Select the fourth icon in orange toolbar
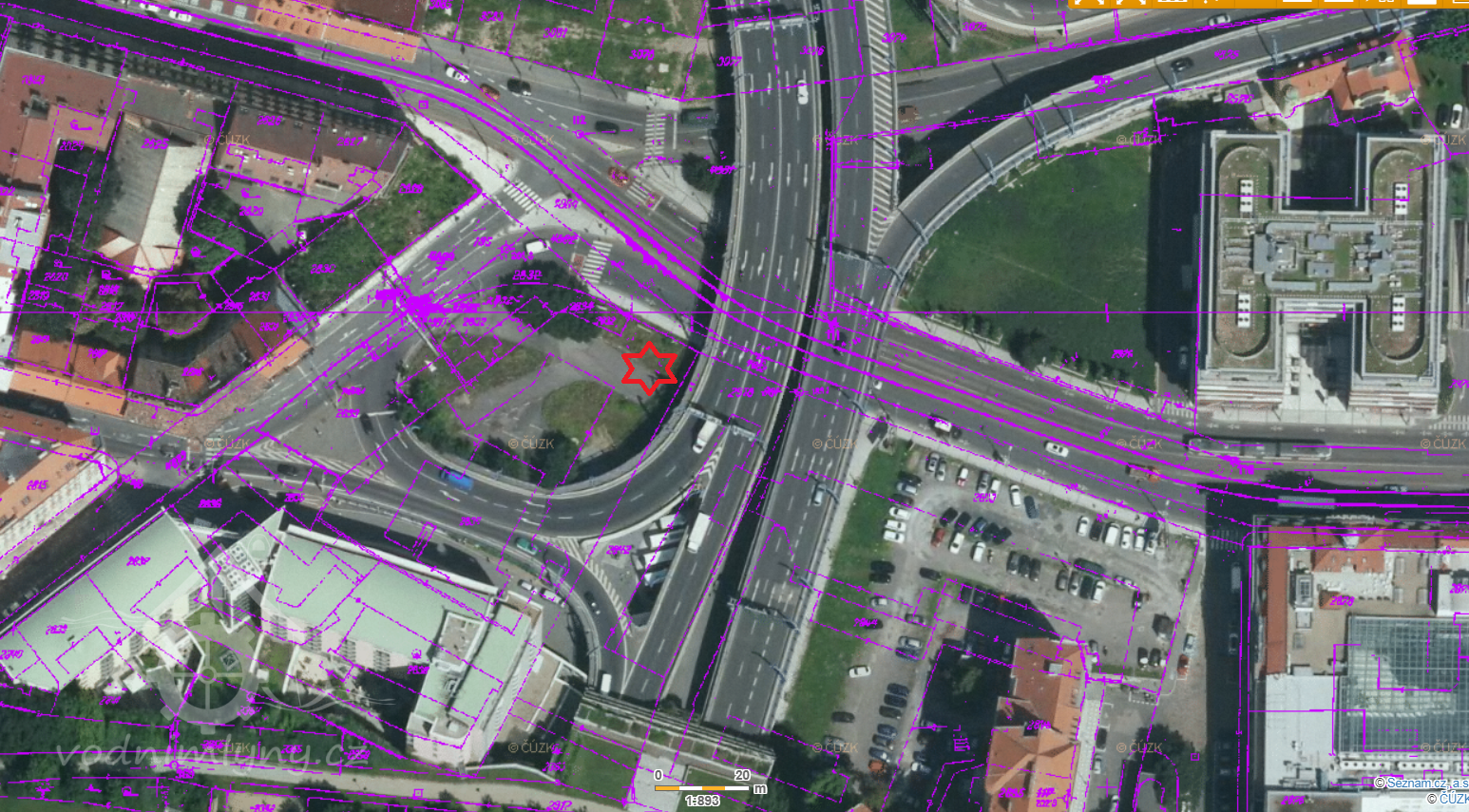The image size is (1469, 812). tap(1213, 3)
